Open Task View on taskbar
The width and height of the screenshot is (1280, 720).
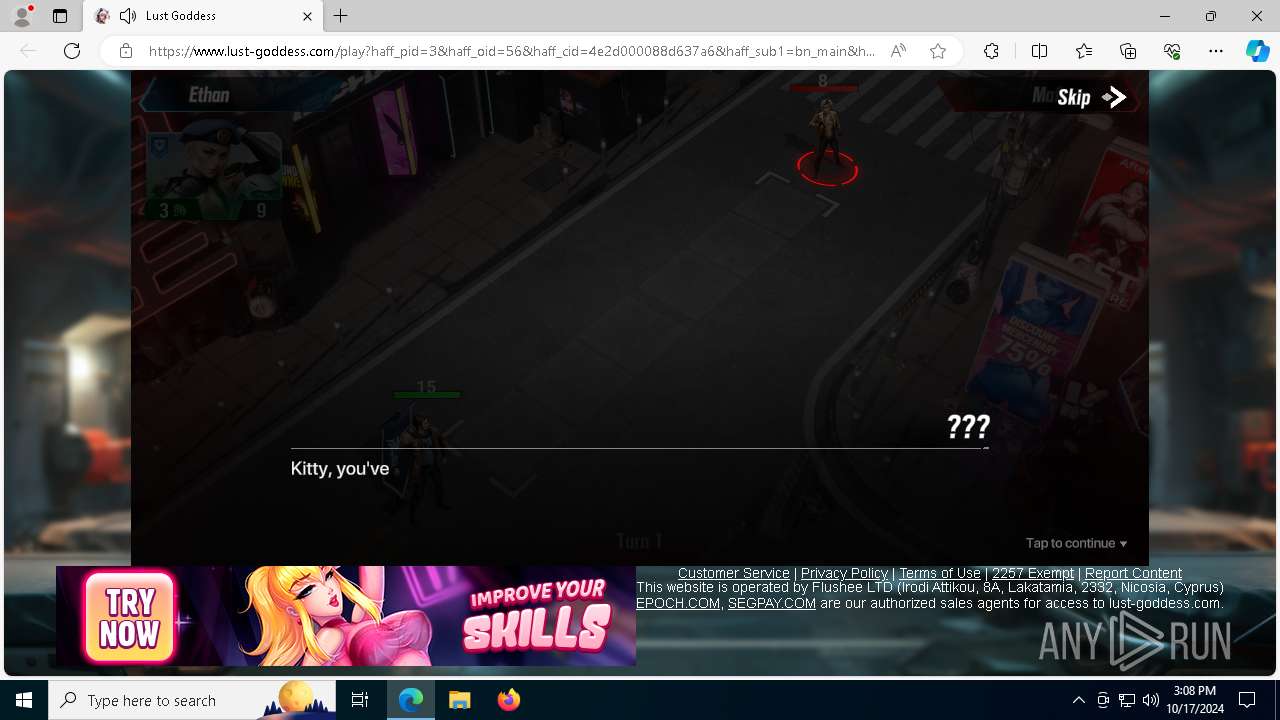(360, 700)
